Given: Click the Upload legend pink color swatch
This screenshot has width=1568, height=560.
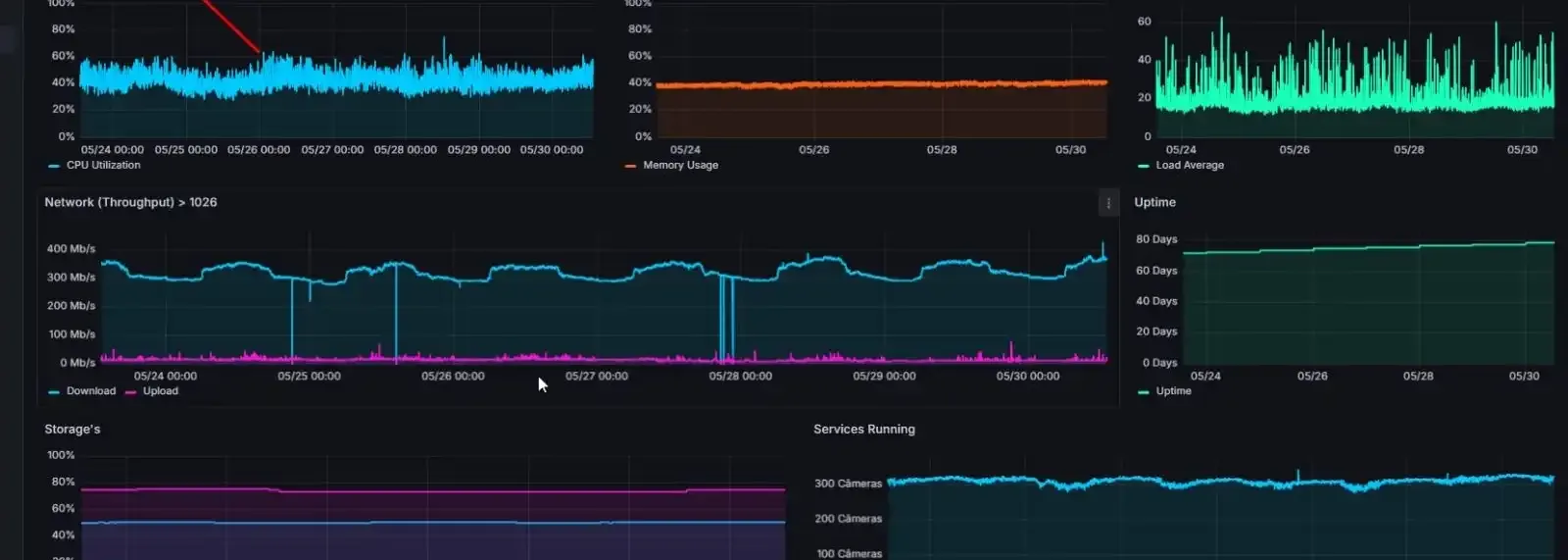Looking at the screenshot, I should (x=130, y=392).
